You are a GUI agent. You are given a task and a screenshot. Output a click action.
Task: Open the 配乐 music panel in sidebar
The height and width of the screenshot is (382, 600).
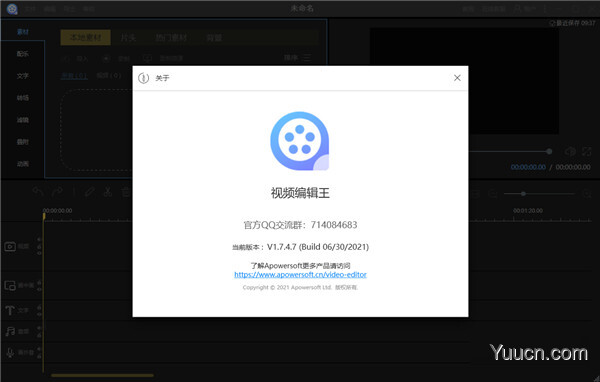(x=23, y=54)
